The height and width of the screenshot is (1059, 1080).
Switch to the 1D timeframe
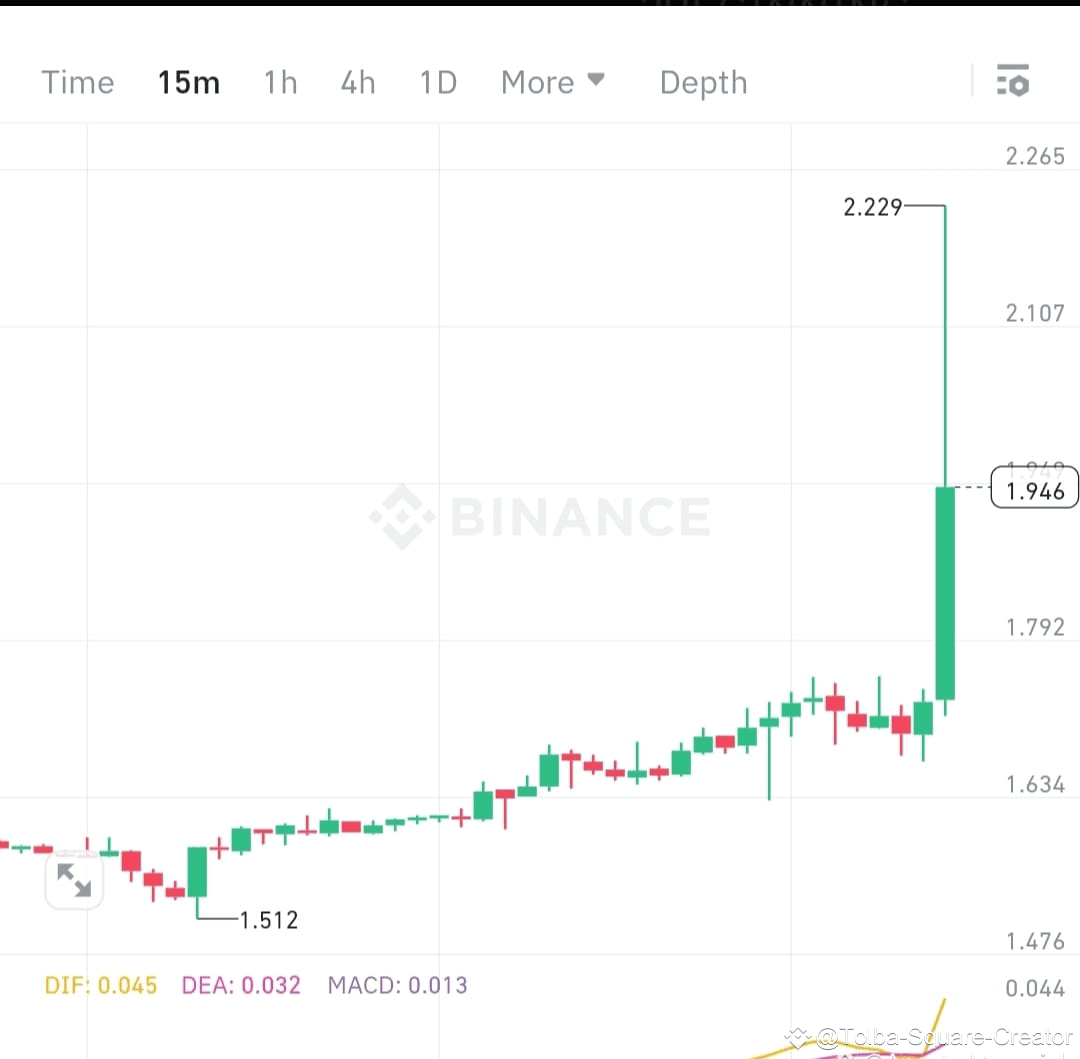(x=438, y=82)
